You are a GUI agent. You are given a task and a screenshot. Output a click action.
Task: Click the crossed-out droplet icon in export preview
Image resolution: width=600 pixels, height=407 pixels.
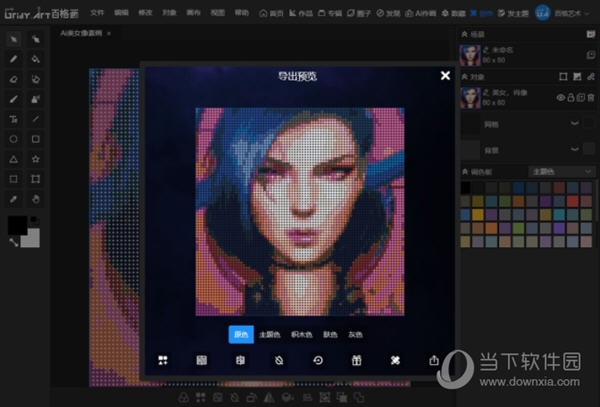click(279, 360)
